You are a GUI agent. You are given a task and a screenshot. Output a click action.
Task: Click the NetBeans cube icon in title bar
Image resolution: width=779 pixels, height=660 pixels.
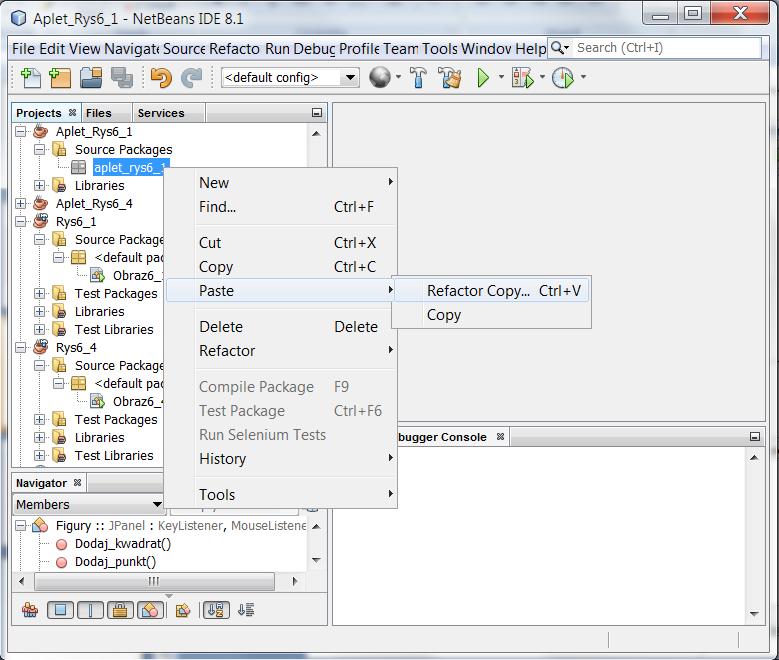[19, 19]
